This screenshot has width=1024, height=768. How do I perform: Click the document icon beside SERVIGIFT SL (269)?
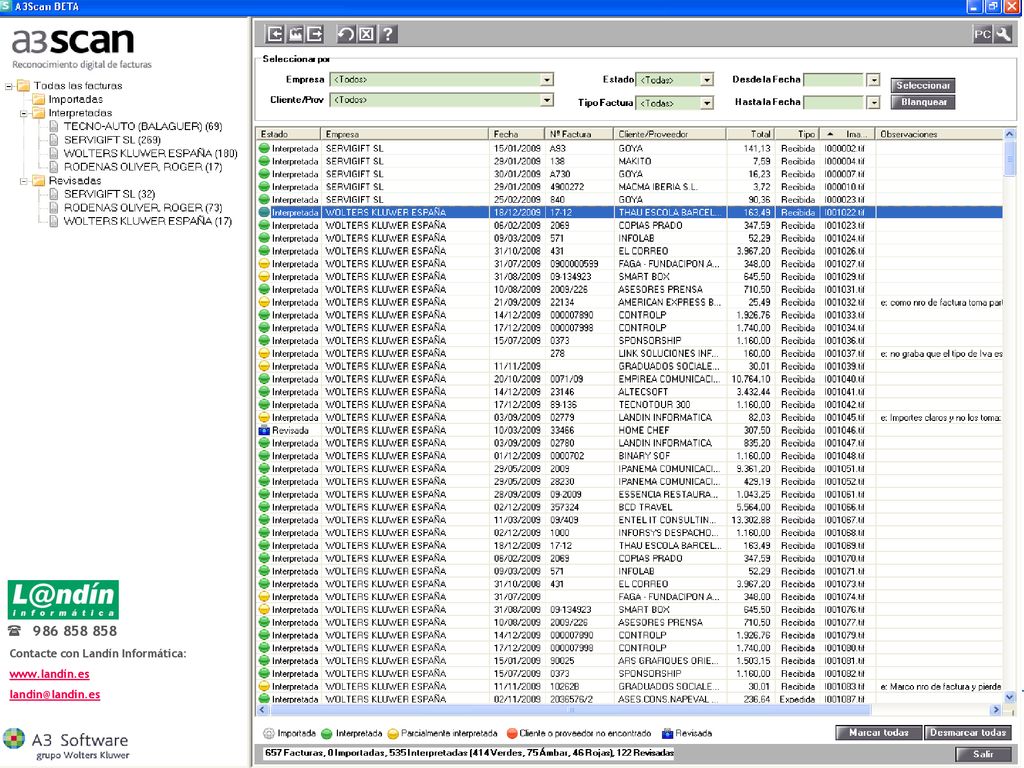(54, 140)
